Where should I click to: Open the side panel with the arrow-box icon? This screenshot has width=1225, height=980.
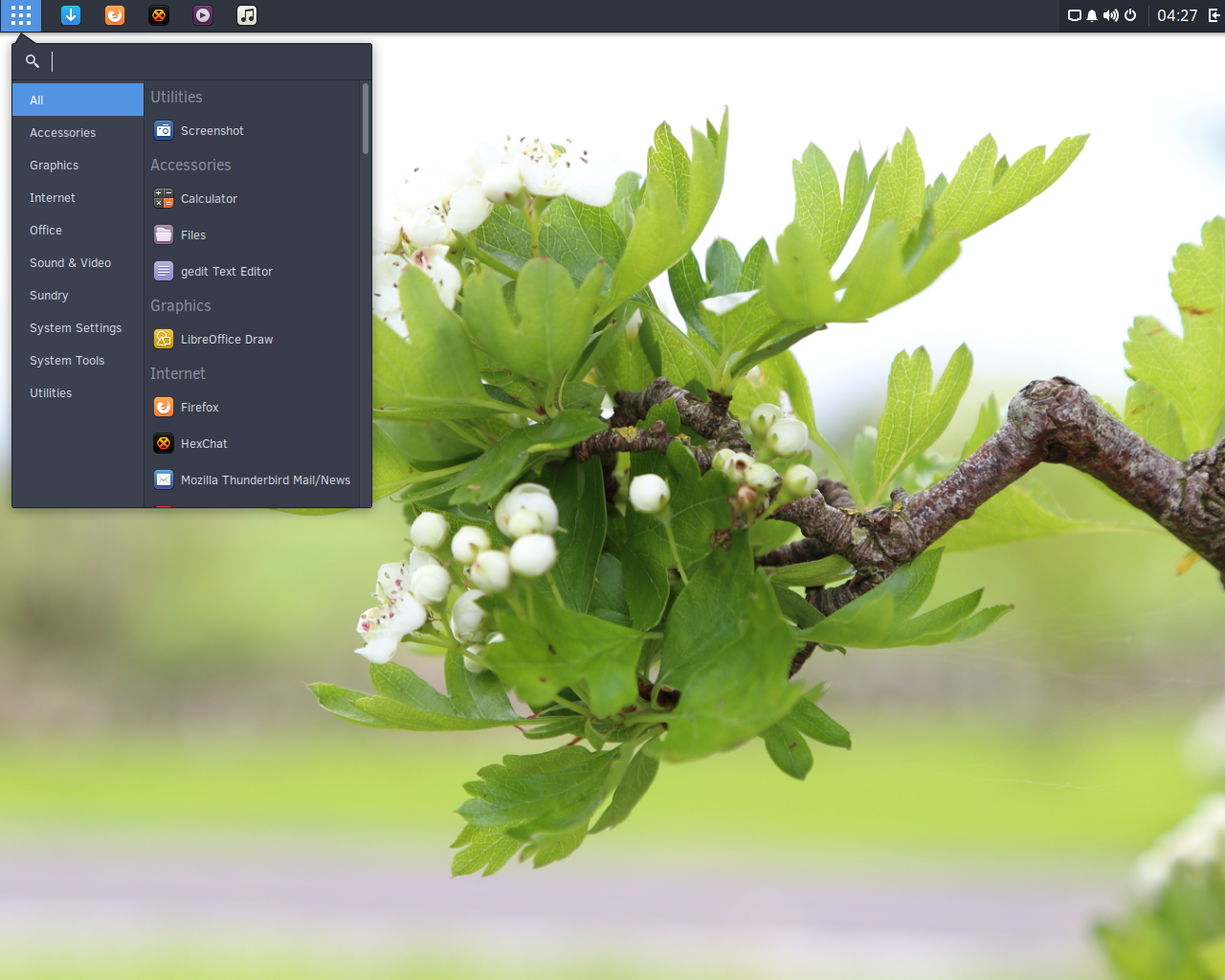click(x=1214, y=15)
